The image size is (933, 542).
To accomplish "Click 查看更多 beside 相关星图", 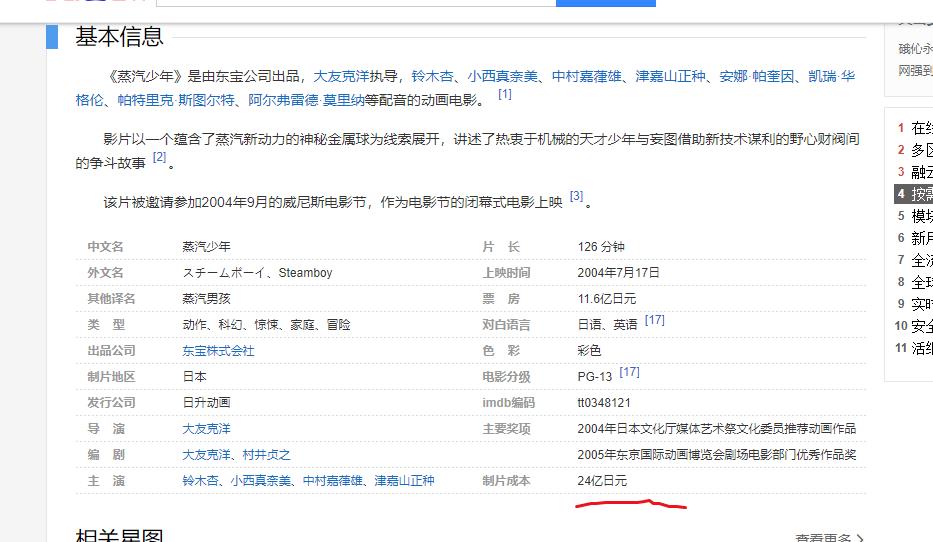I will [x=829, y=537].
